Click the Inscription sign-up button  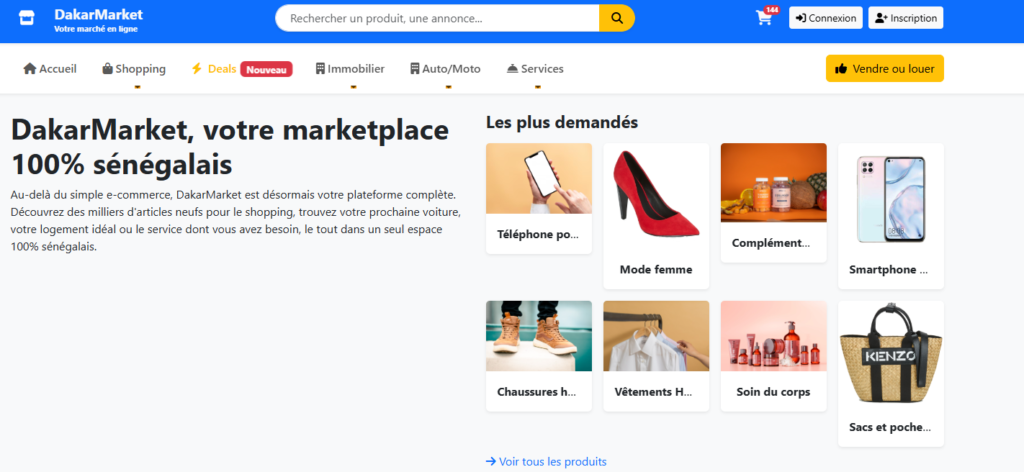[905, 18]
